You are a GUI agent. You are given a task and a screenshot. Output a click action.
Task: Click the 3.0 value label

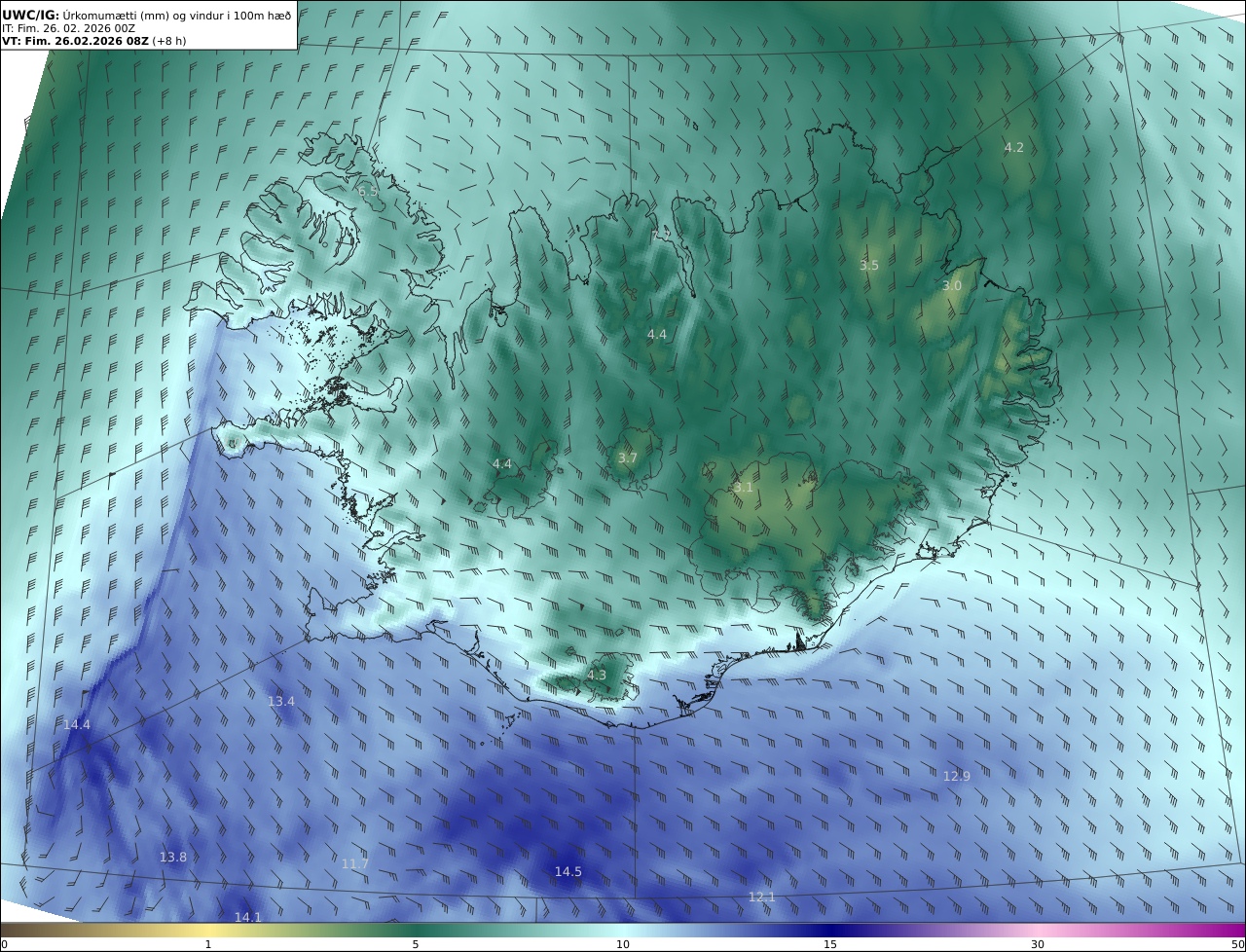pos(952,285)
